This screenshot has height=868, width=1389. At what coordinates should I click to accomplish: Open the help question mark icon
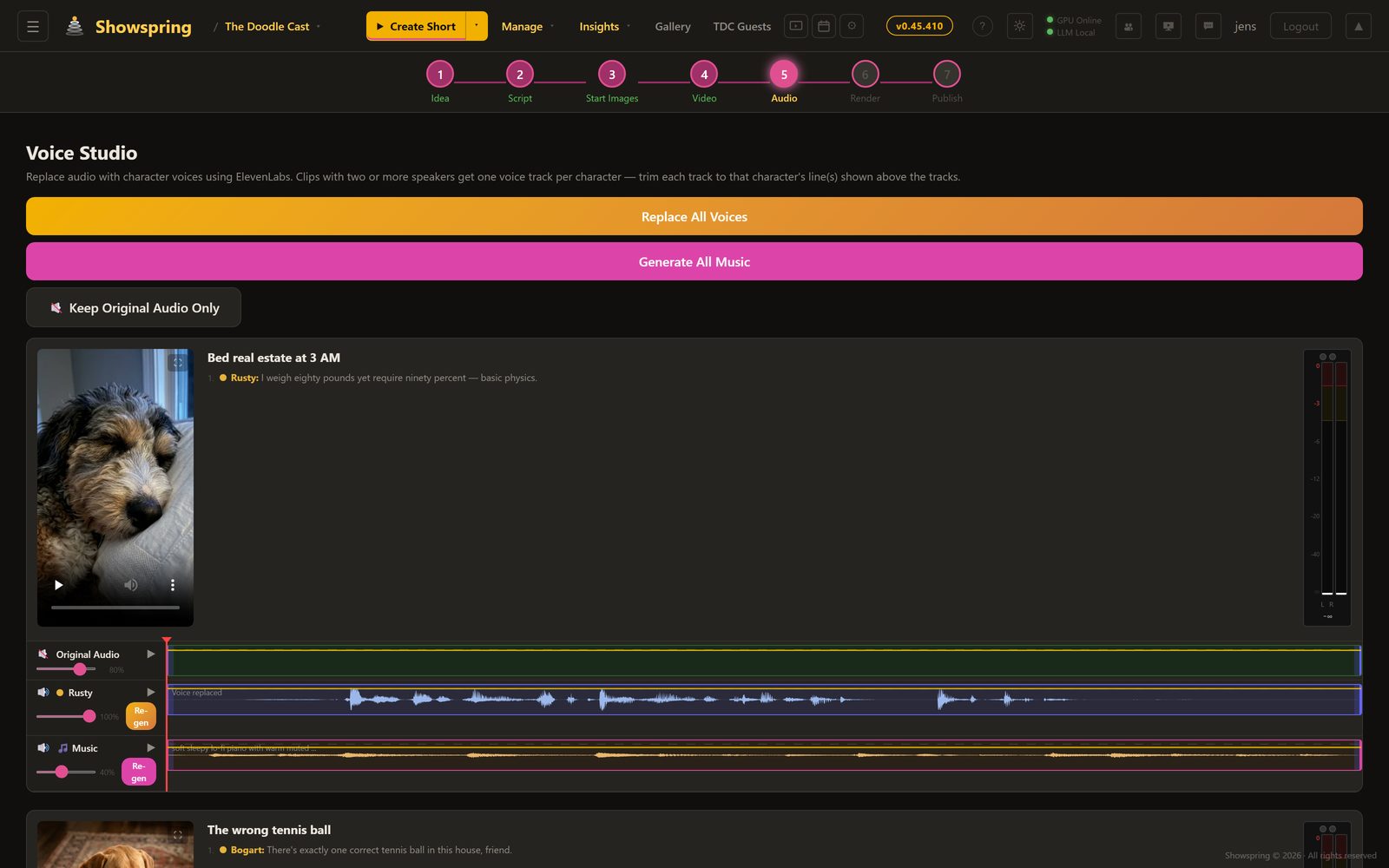[x=982, y=26]
